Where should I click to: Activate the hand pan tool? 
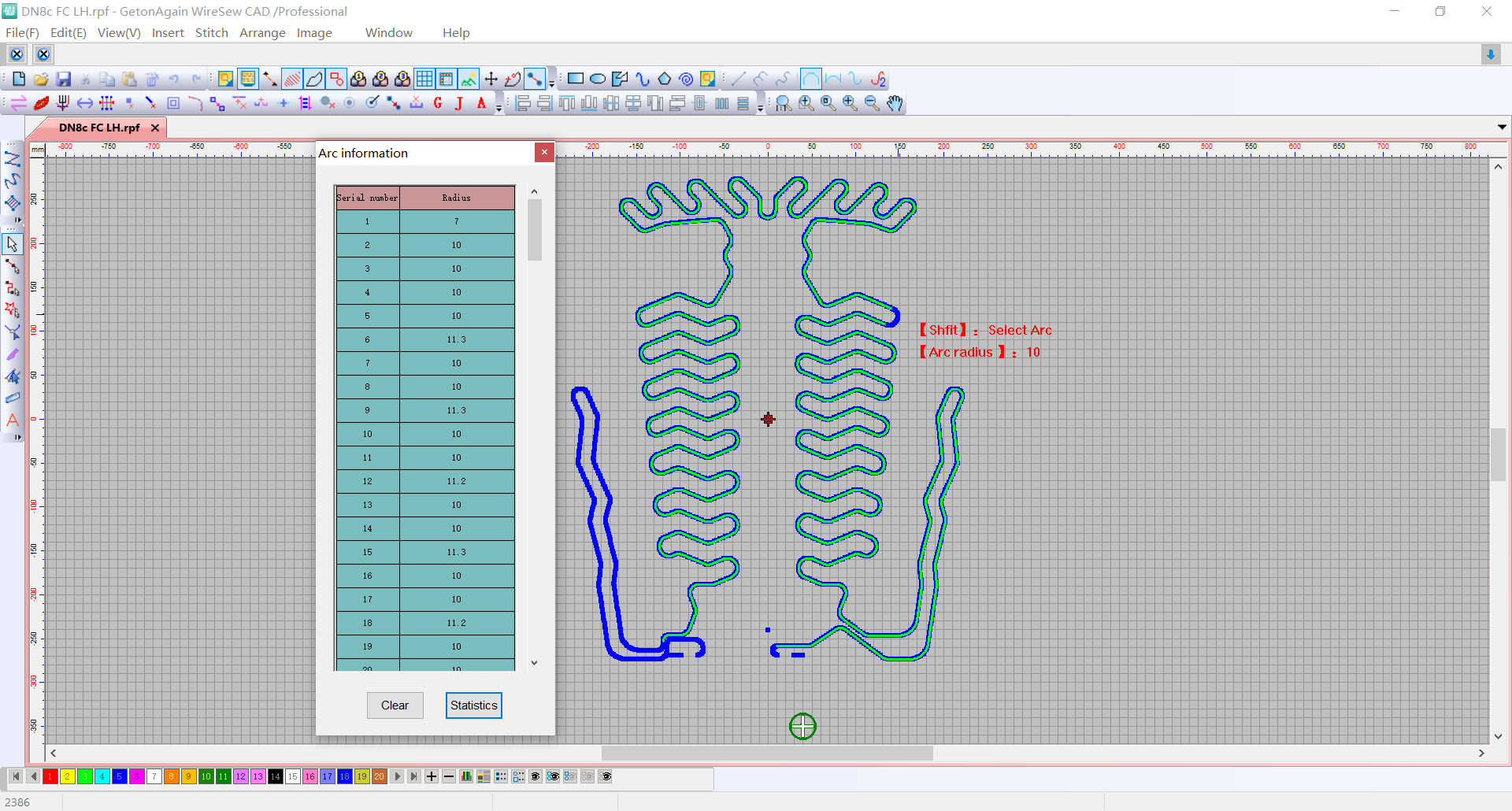(x=895, y=103)
